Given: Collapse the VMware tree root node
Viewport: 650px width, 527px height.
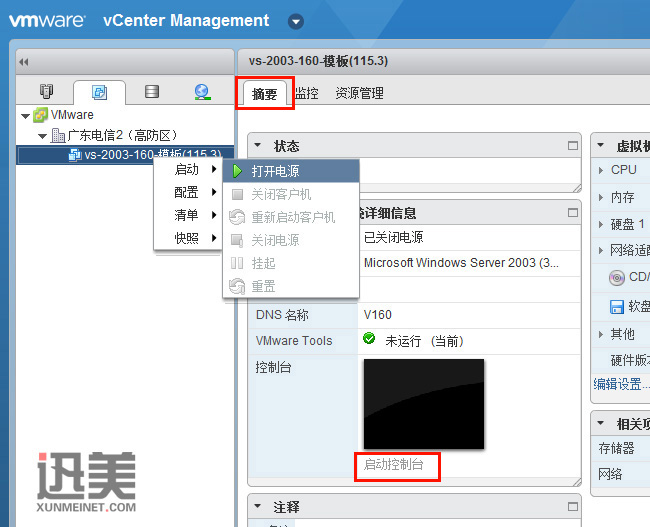Looking at the screenshot, I should [25, 116].
